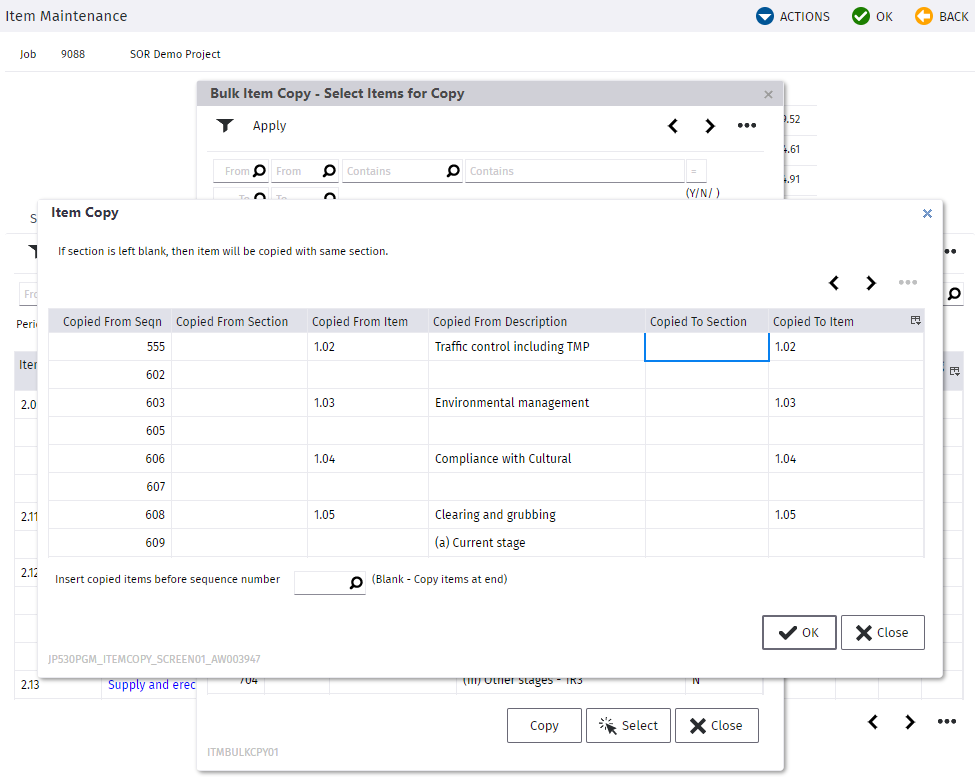
Task: Confirm Item Copy with the OK button
Action: click(799, 632)
